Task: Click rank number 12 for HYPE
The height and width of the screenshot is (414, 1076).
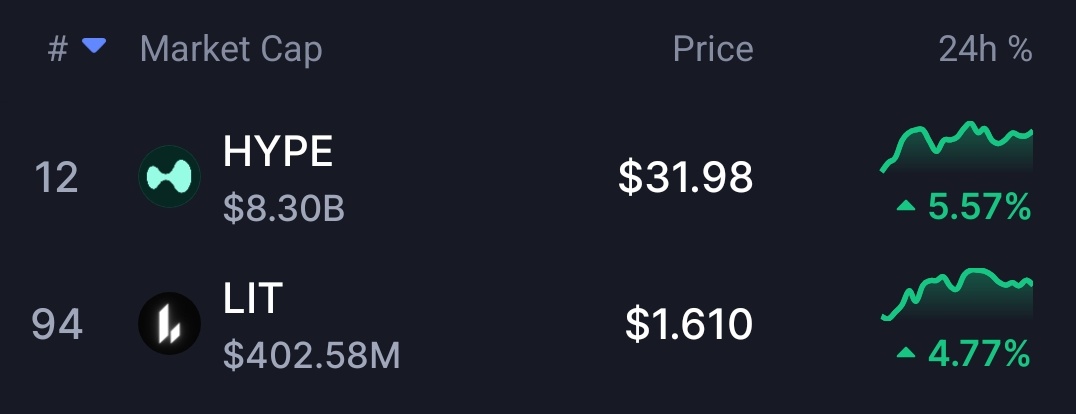Action: 56,178
